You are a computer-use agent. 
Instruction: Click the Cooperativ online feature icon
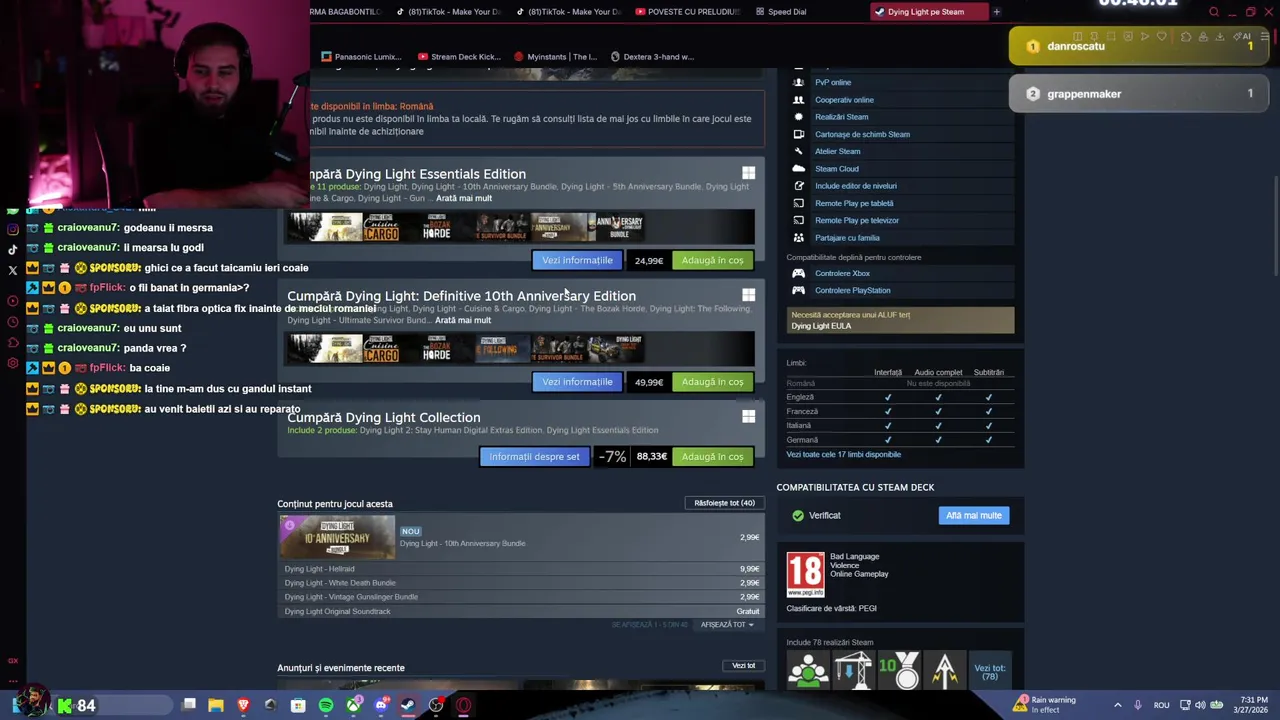tap(798, 100)
